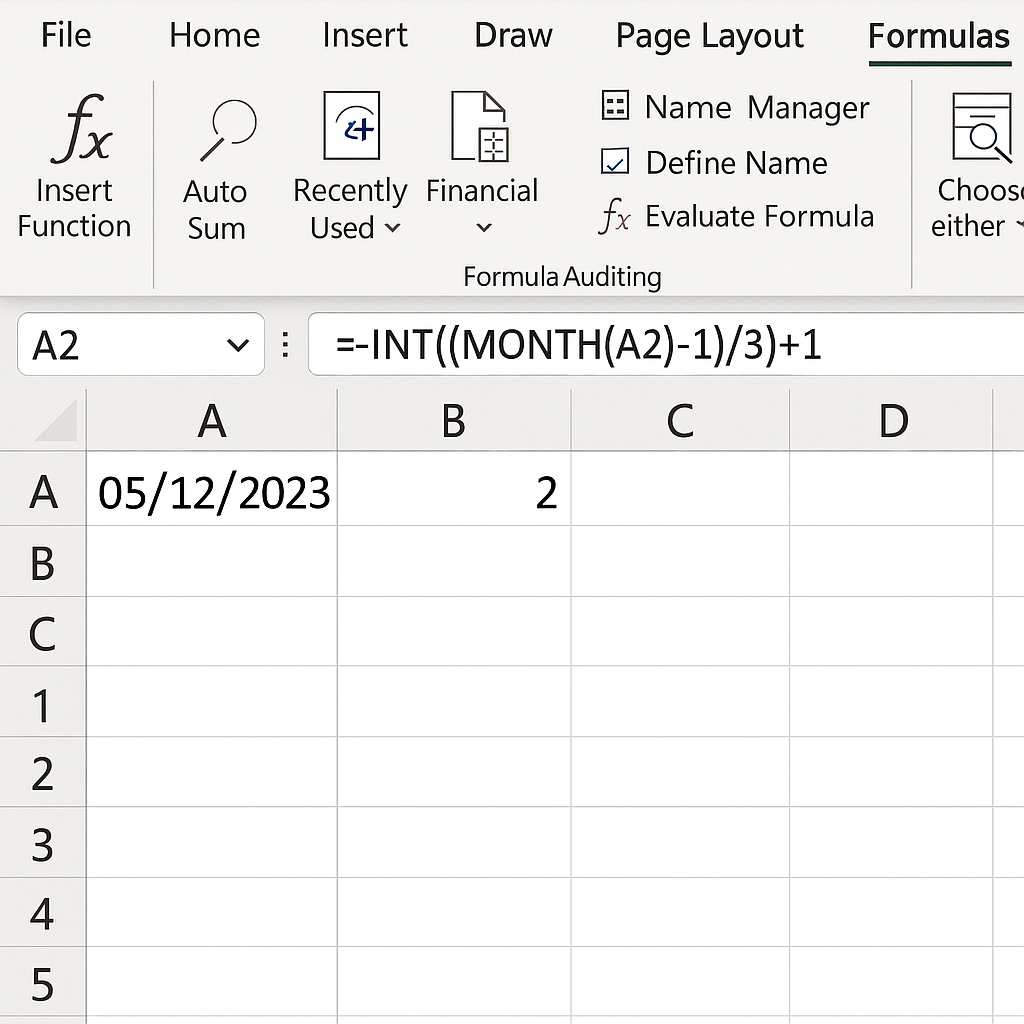Open the File menu tab
Image resolution: width=1024 pixels, height=1024 pixels.
point(66,36)
